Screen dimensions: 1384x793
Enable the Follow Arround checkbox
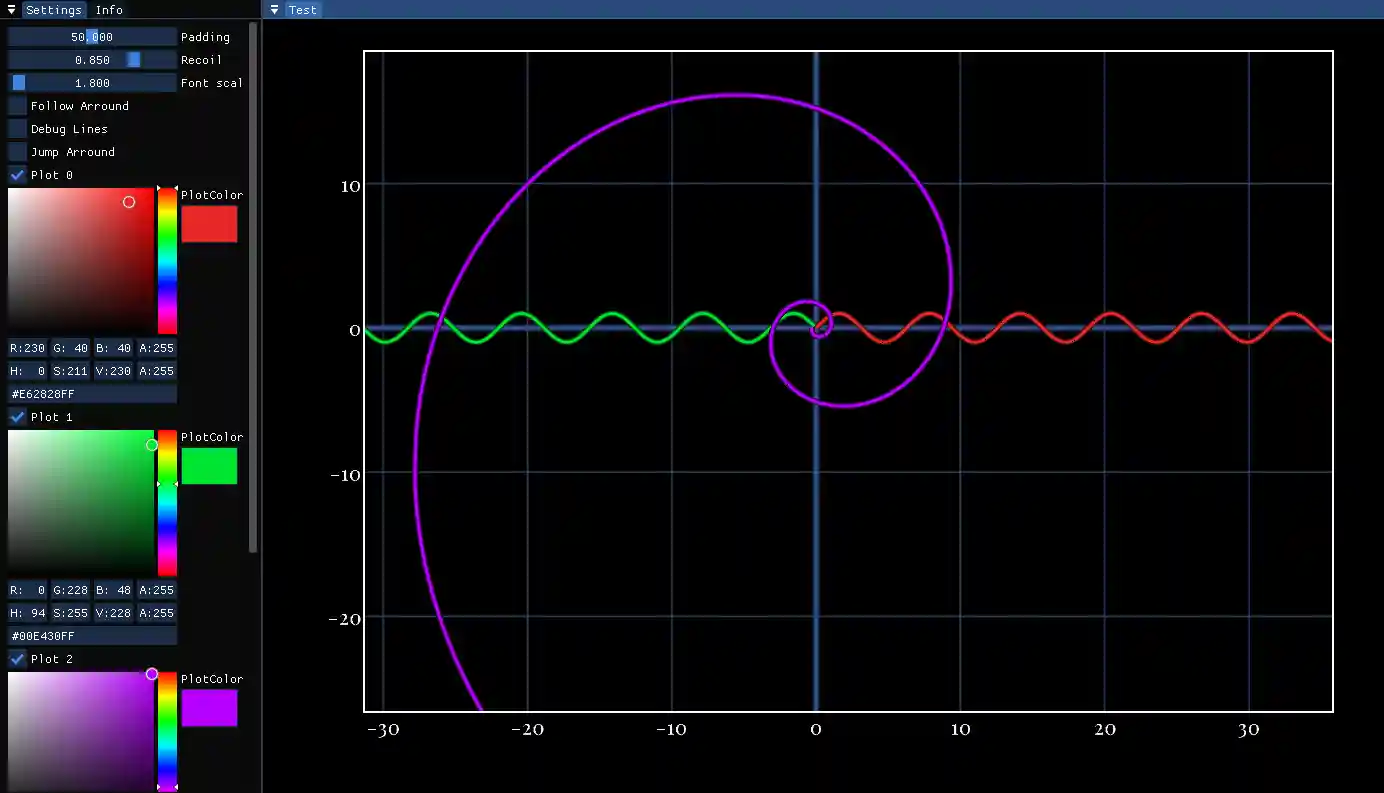pyautogui.click(x=16, y=105)
